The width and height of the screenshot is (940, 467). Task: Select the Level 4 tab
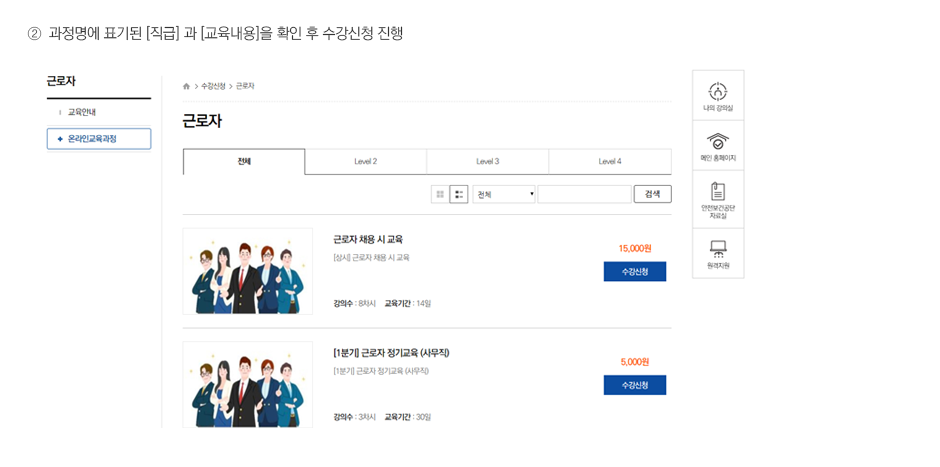(610, 162)
